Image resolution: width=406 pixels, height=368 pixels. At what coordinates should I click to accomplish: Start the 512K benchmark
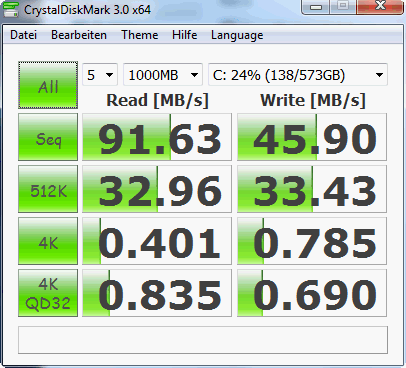48,189
